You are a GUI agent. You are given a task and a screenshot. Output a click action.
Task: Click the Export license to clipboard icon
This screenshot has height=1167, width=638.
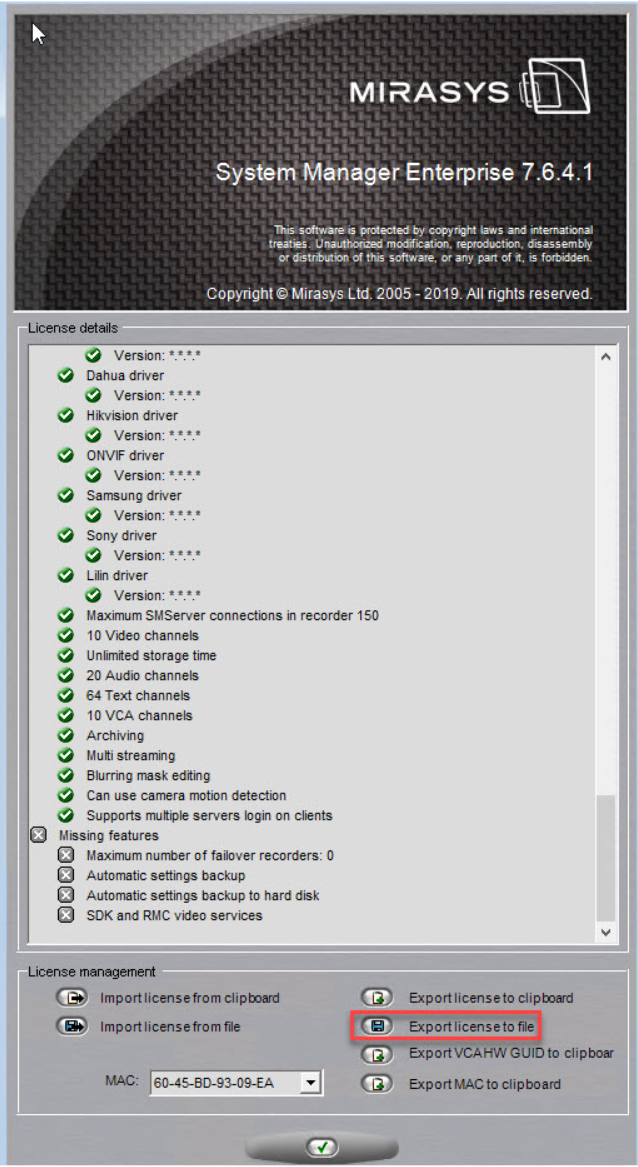pyautogui.click(x=377, y=997)
